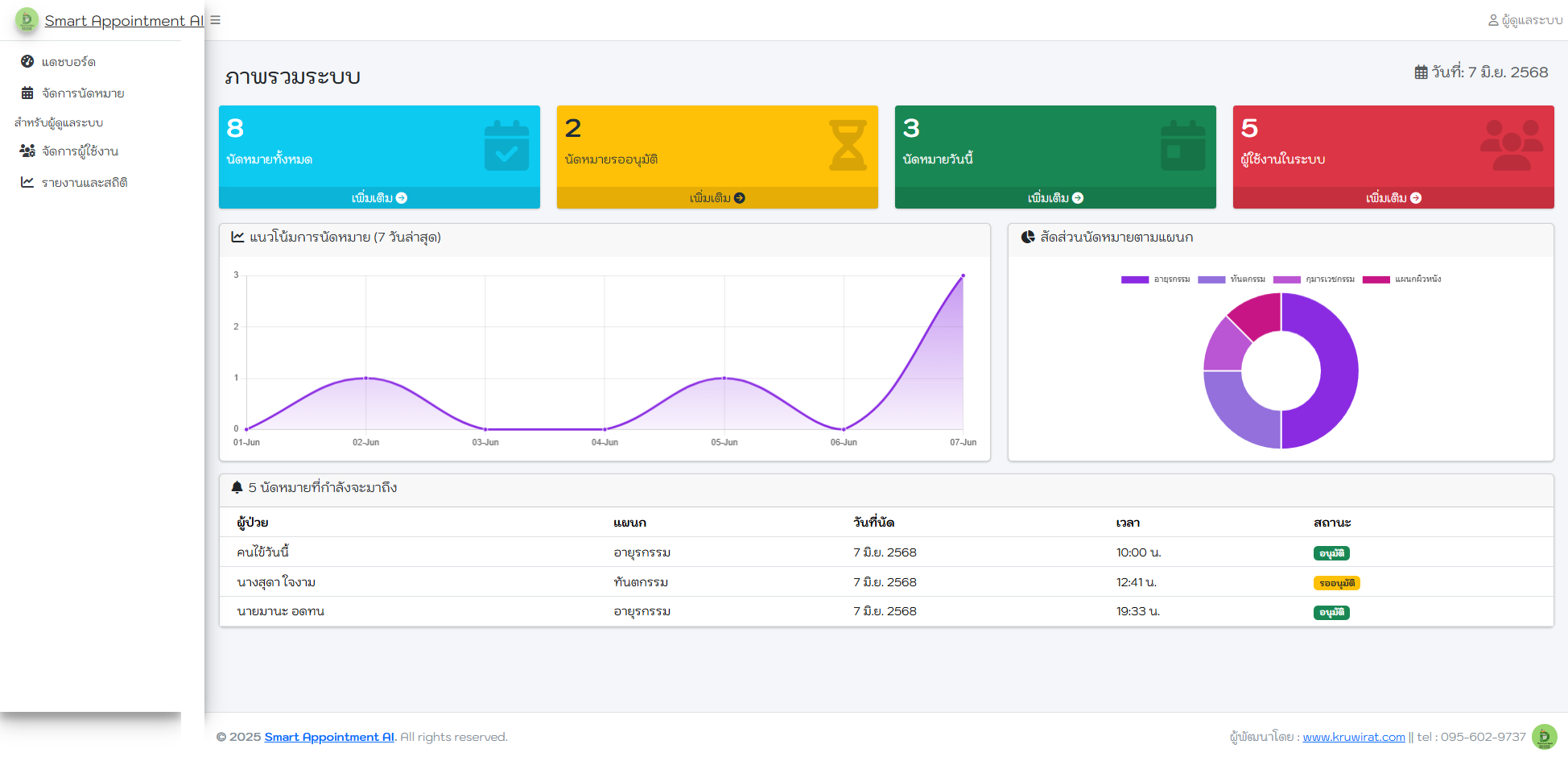Open the ผู้ดูแลระบบ user menu
This screenshot has height=761, width=1568.
(x=1525, y=20)
